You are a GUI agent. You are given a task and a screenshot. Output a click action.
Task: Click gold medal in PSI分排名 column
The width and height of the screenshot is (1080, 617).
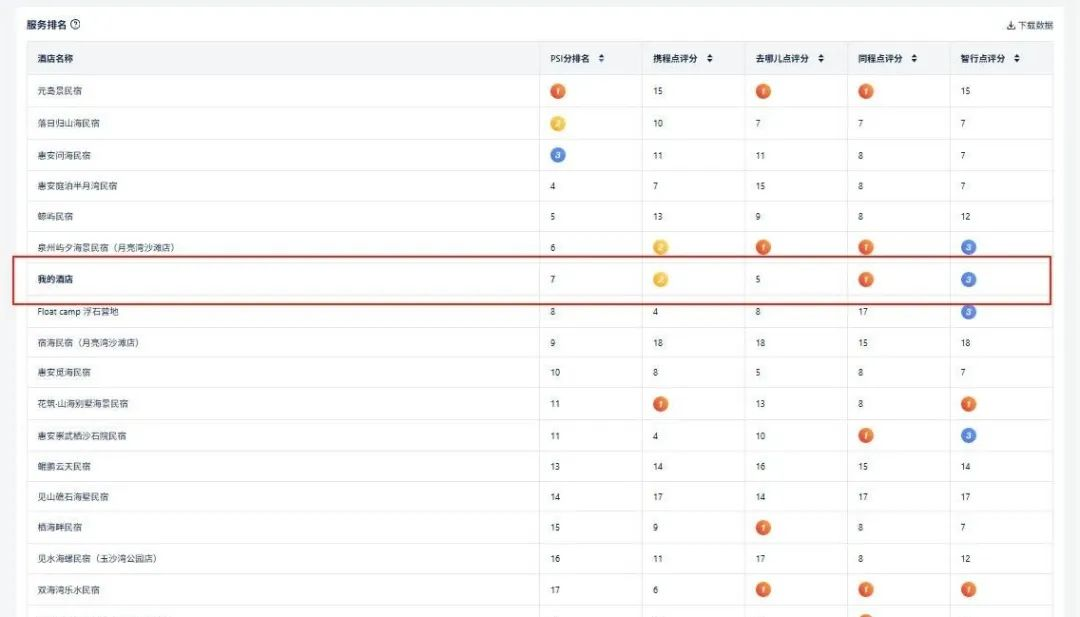(558, 123)
